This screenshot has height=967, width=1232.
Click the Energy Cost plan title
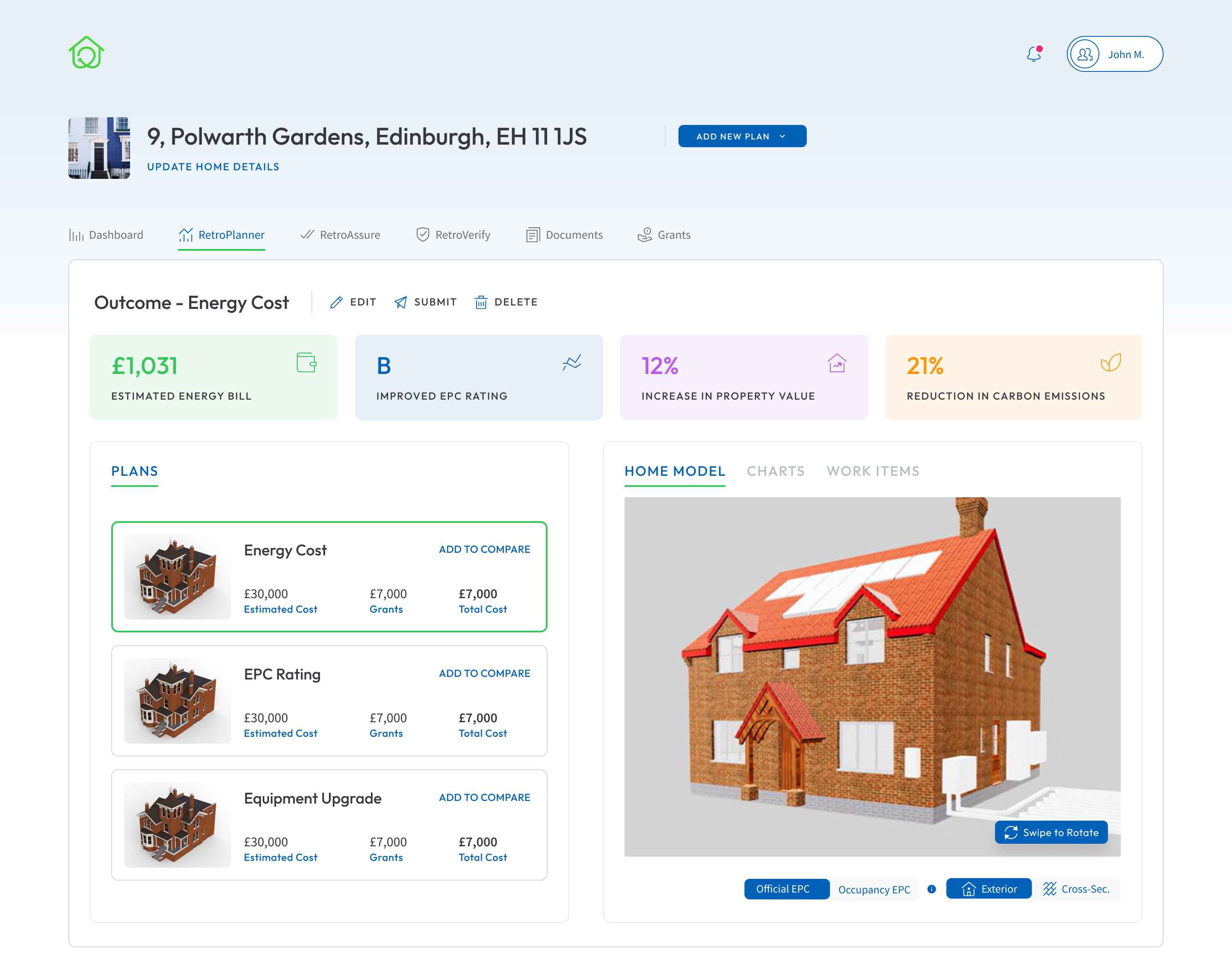click(285, 550)
